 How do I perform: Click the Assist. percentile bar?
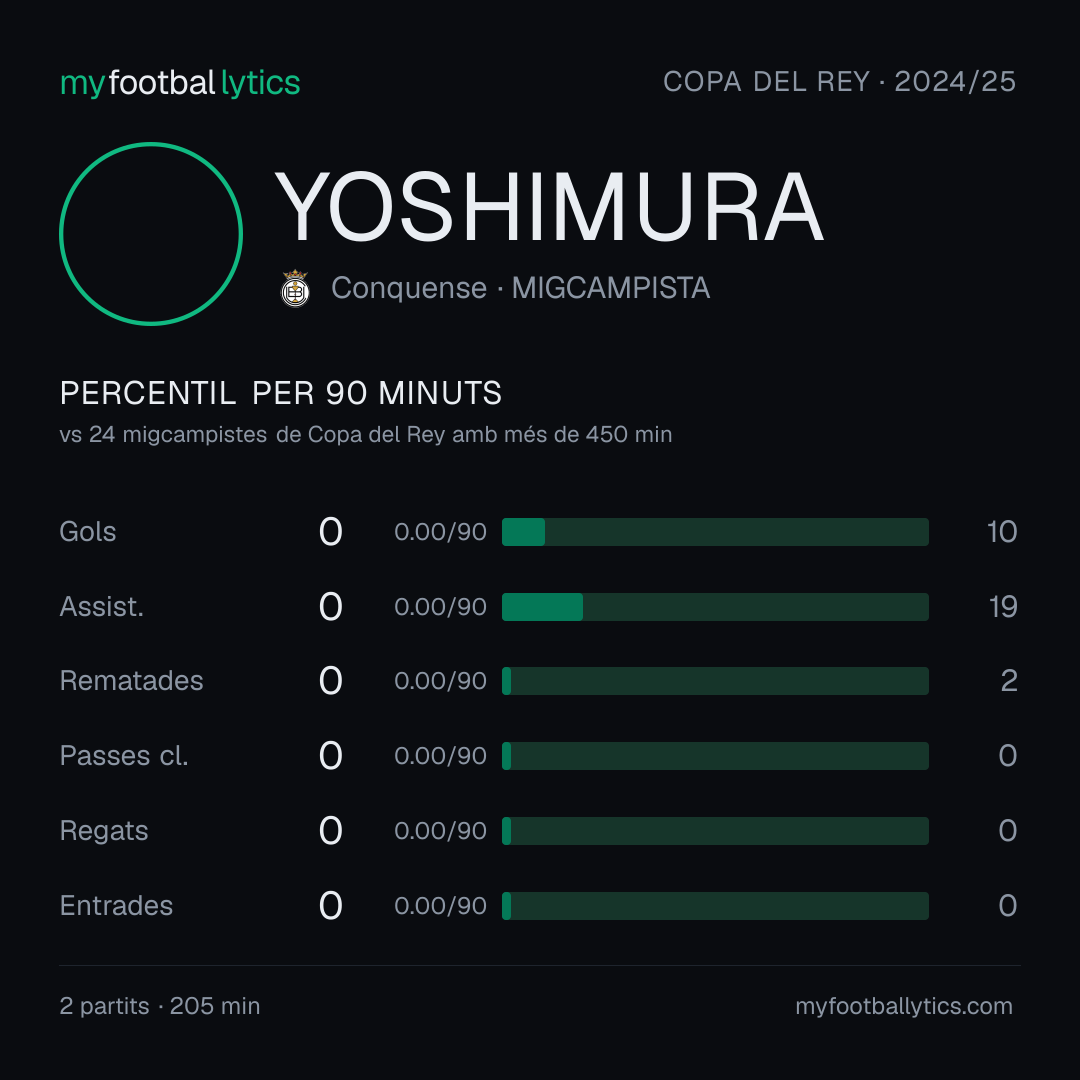(715, 607)
